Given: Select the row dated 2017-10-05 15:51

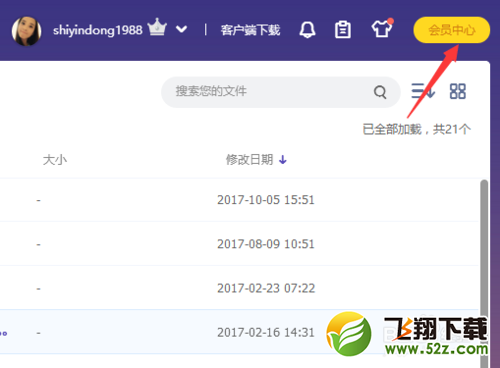Looking at the screenshot, I should click(239, 200).
